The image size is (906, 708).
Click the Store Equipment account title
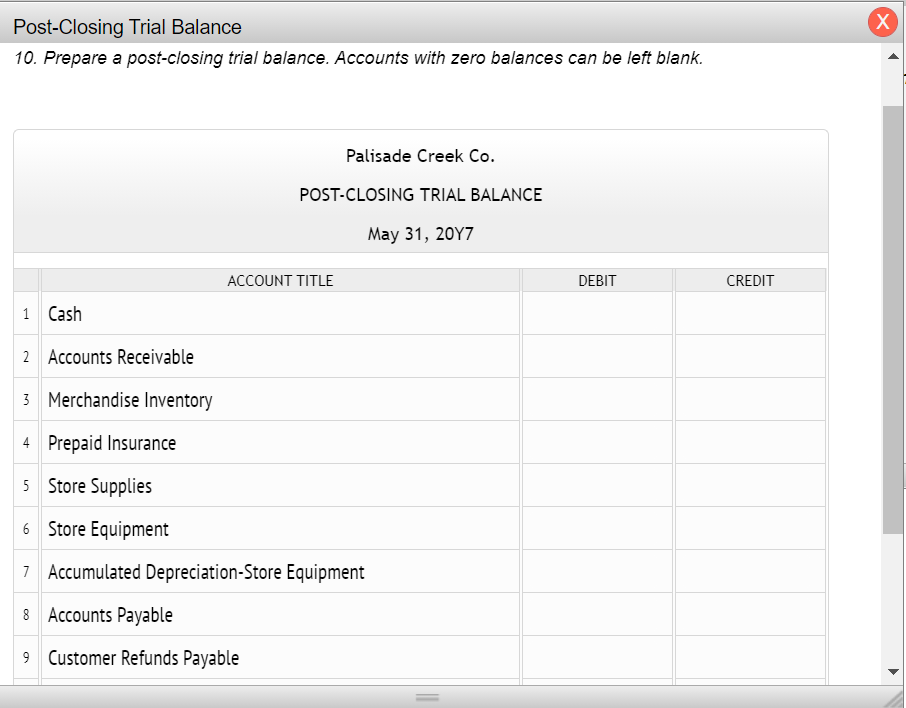108,529
